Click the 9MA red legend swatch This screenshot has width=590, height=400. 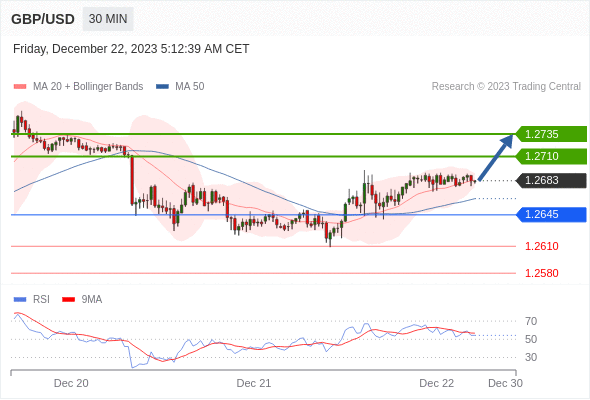pyautogui.click(x=68, y=300)
